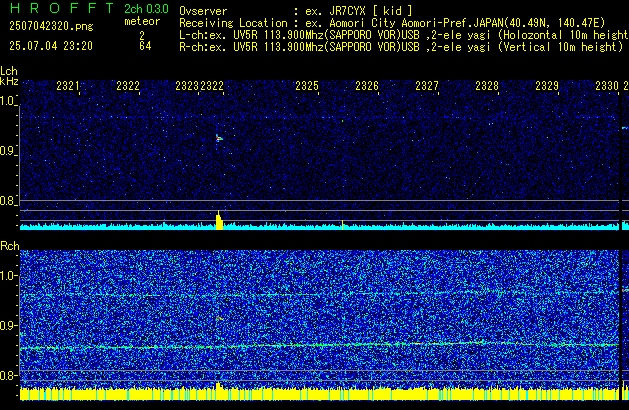Screen dimensions: 629x410
Task: Click the 0.9 frequency label on Lch axis
Action: 8,151
